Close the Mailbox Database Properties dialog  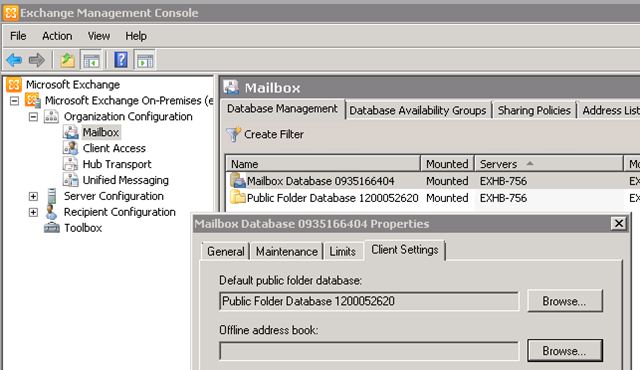(x=619, y=223)
